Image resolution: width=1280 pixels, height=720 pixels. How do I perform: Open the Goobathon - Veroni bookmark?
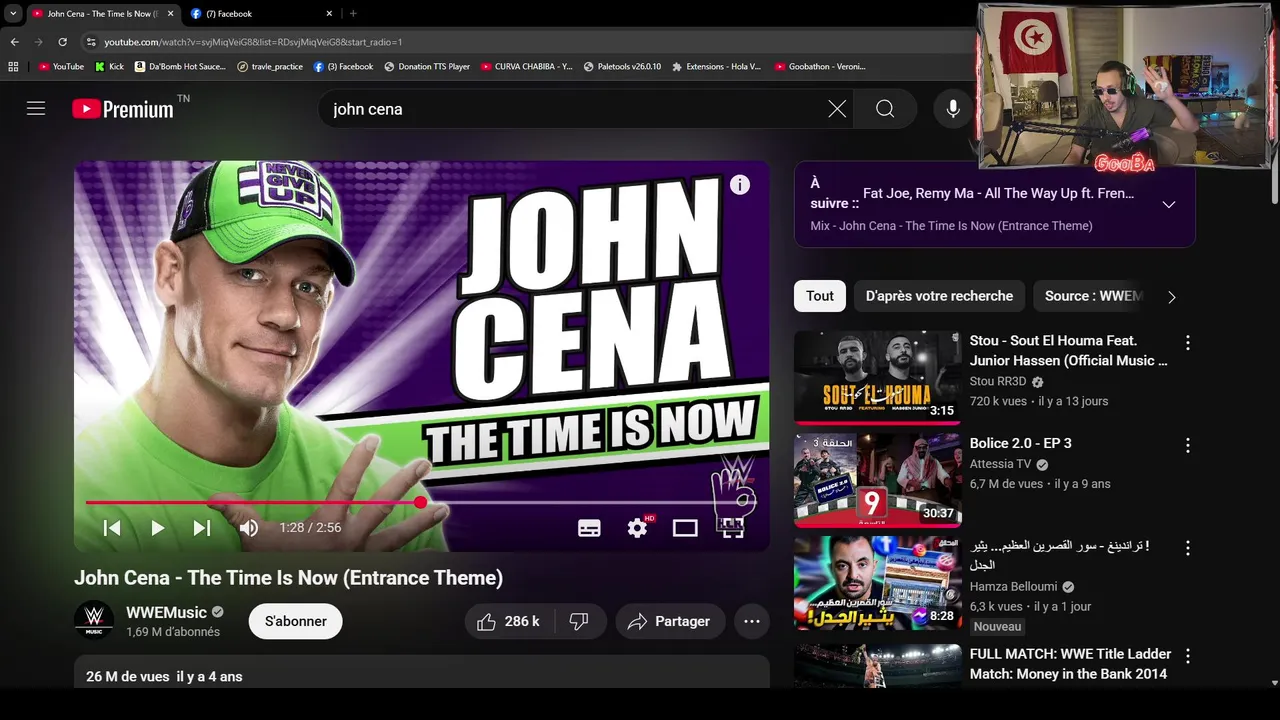pyautogui.click(x=820, y=67)
